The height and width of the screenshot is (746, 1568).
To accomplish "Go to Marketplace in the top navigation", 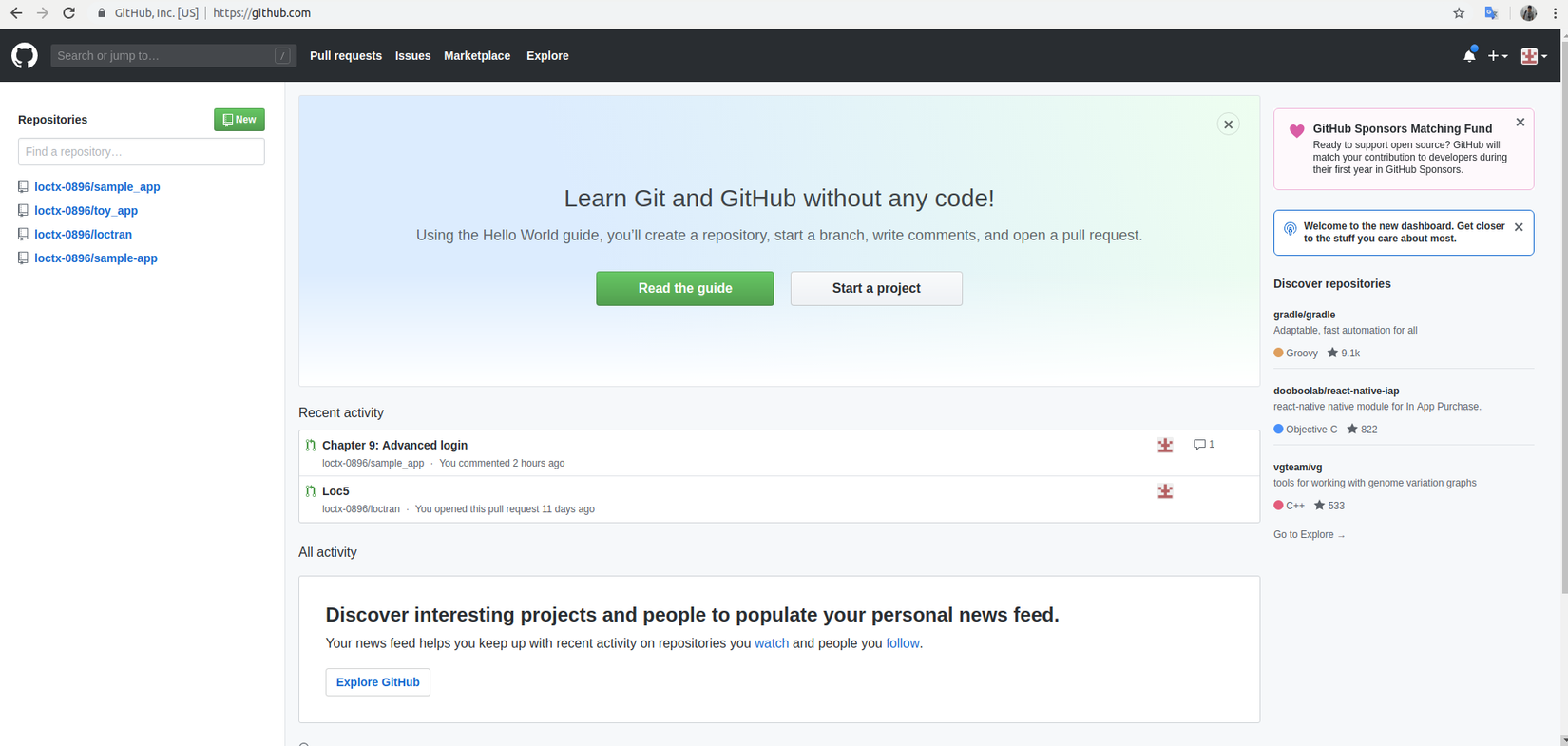I will pos(477,56).
